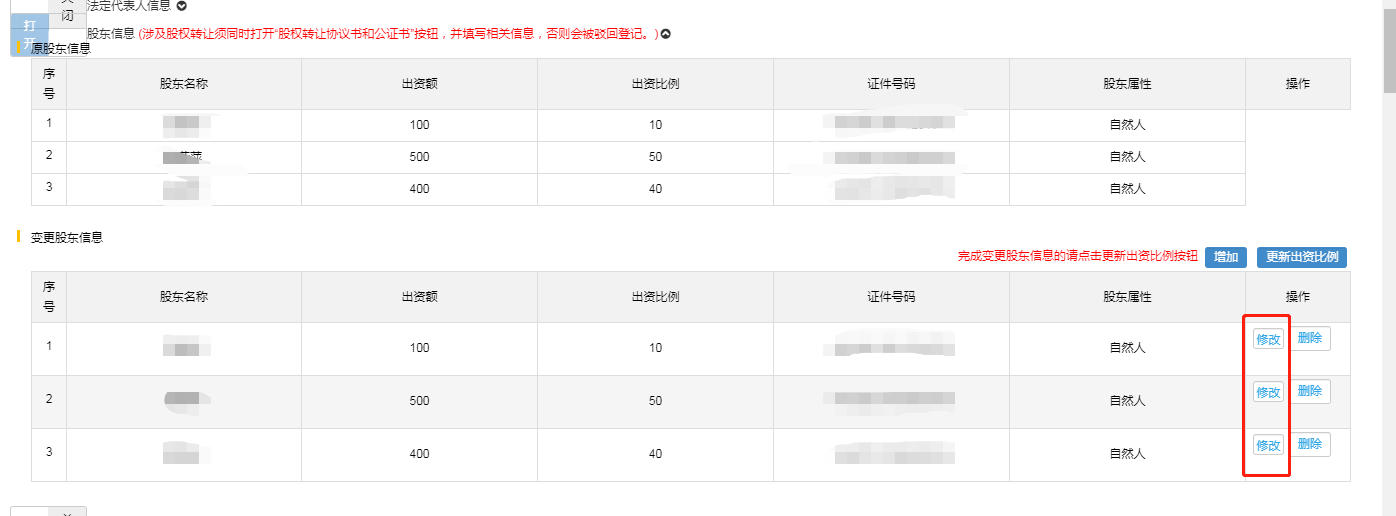Click 出资额 header in 变更股东信息 table

(419, 297)
